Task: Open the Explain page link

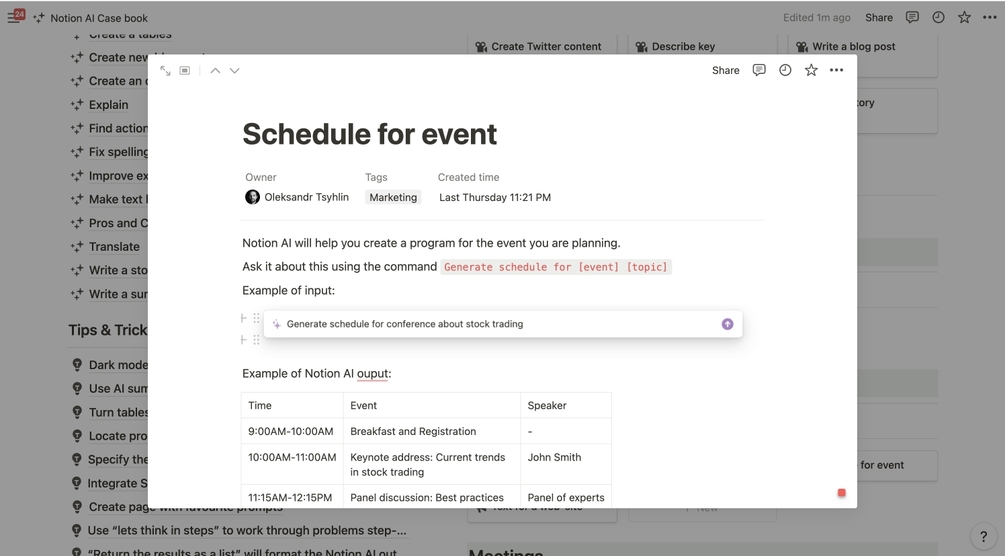Action: click(108, 105)
